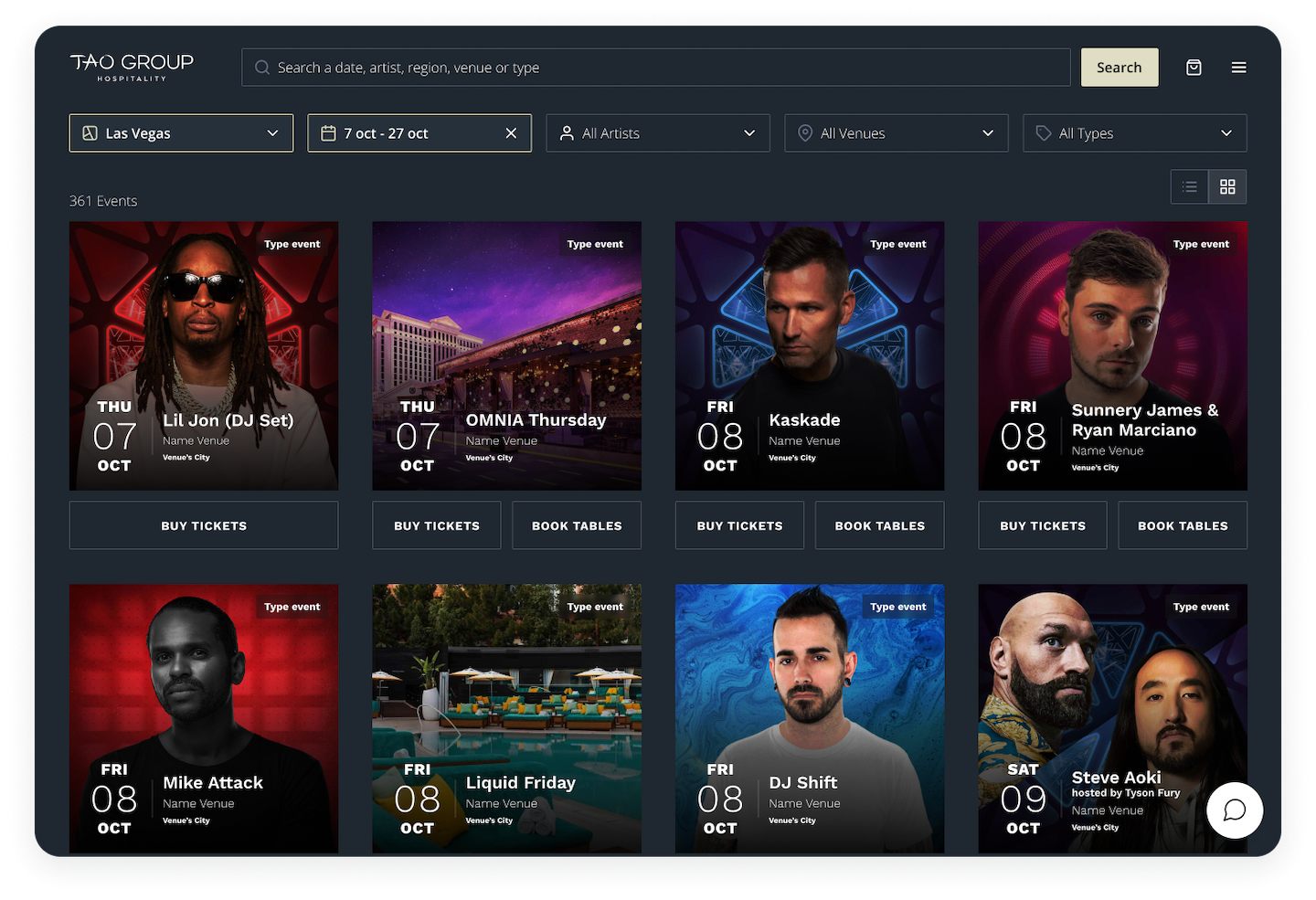Screen dimensions: 1316x900
Task: Book tables for OMNIA Thursday
Action: coord(577,525)
